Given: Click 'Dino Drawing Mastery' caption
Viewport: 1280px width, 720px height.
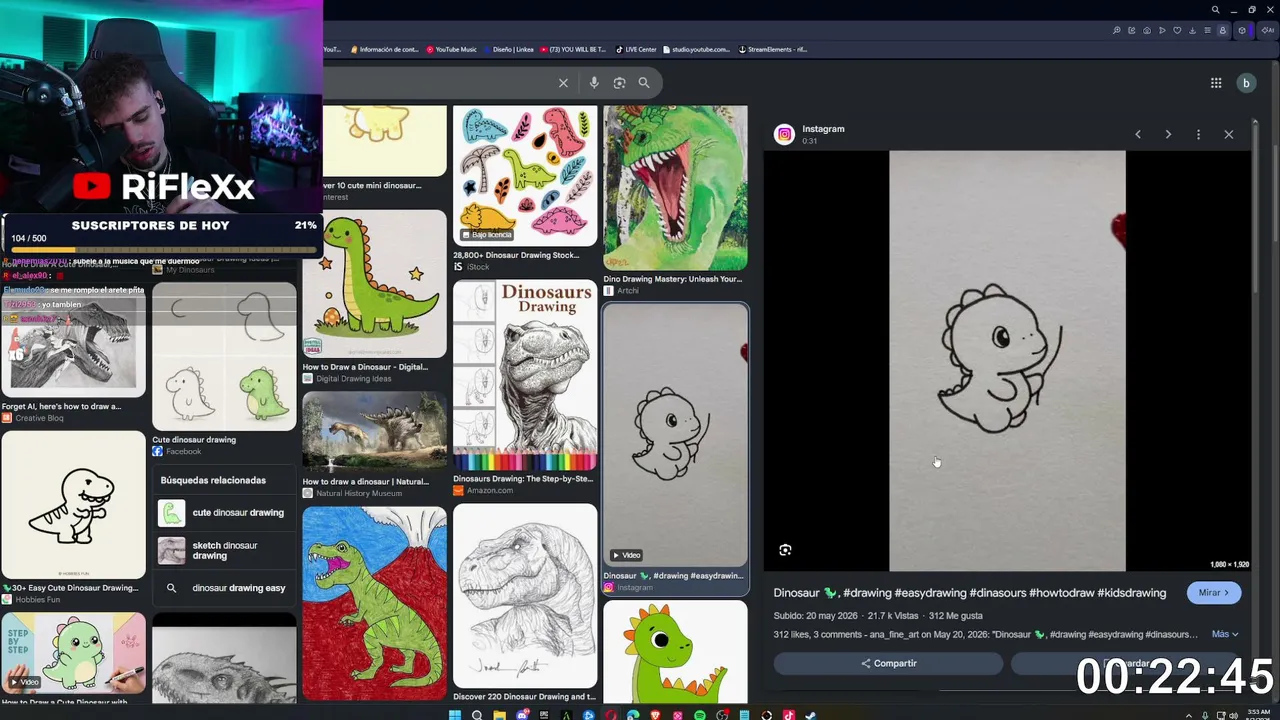Looking at the screenshot, I should click(672, 279).
